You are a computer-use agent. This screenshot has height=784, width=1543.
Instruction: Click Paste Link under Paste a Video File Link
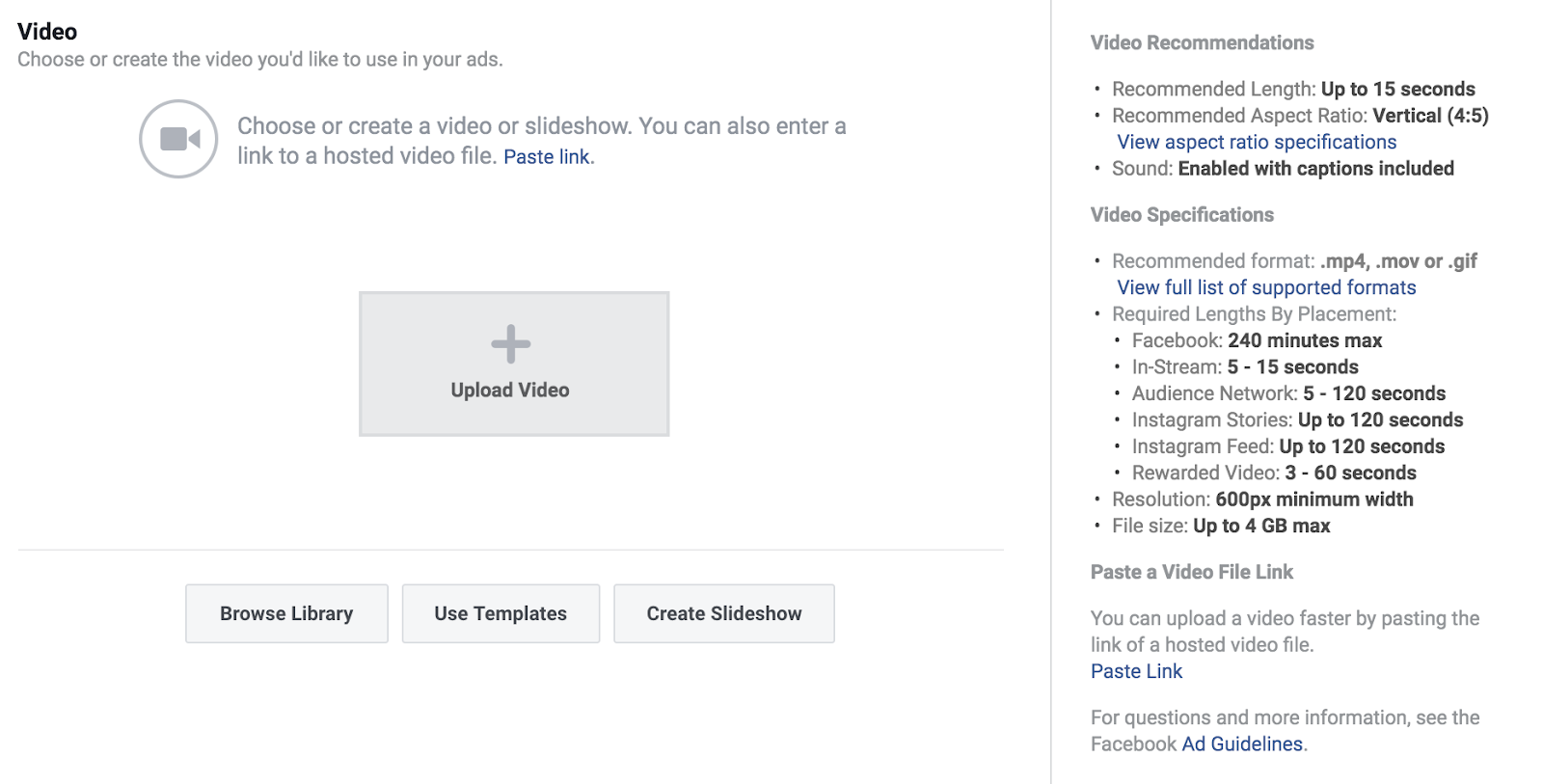click(1136, 671)
